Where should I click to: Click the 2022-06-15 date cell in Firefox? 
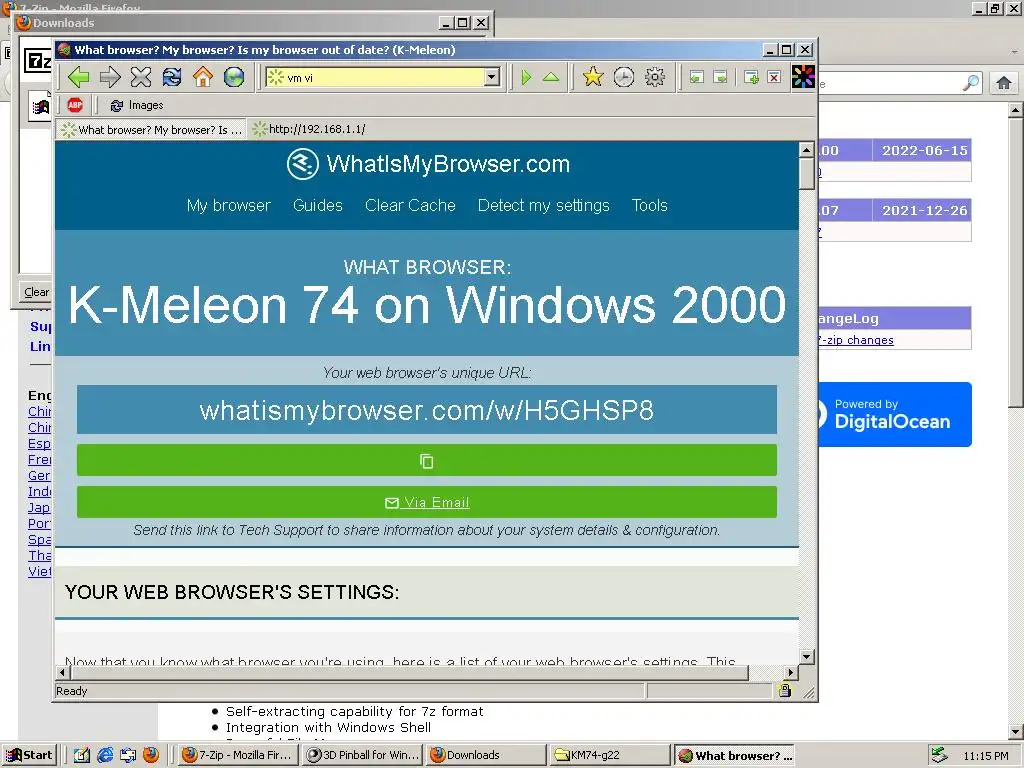(x=924, y=150)
